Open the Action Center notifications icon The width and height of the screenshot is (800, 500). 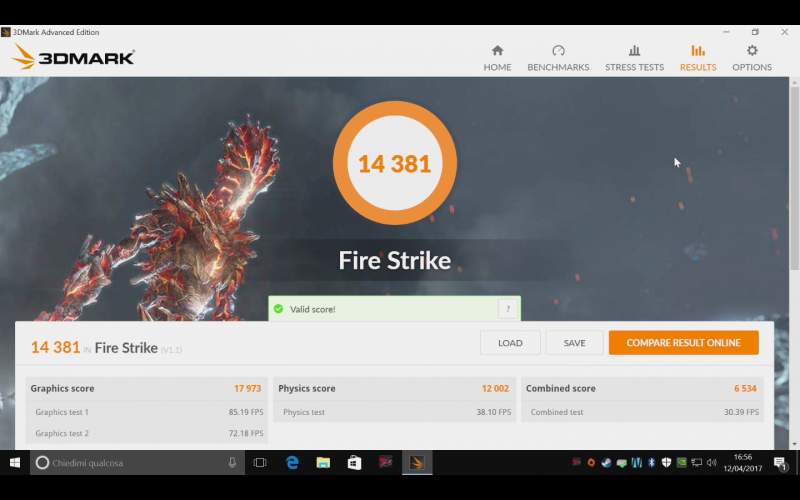click(780, 463)
